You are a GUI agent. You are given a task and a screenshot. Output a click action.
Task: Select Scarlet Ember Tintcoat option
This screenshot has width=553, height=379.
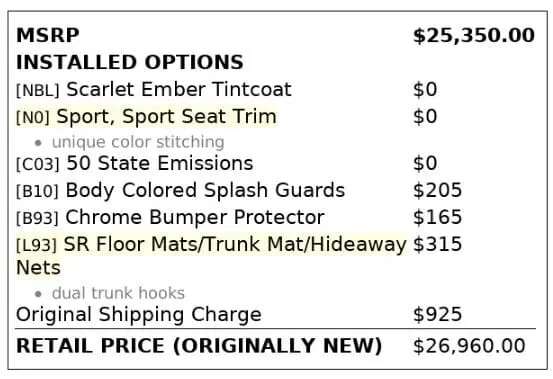click(x=179, y=89)
